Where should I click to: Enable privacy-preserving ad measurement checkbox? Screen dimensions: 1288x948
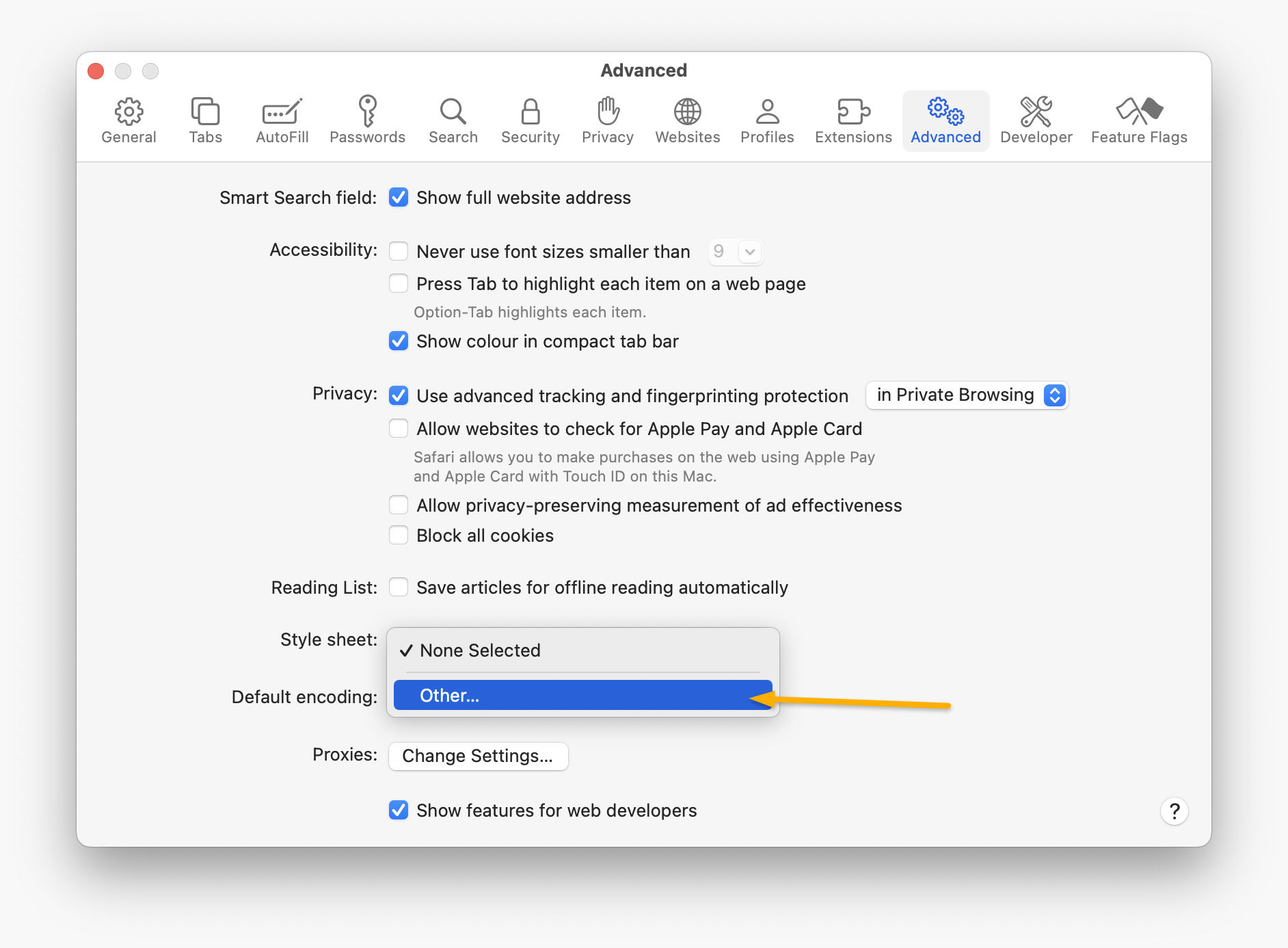399,505
